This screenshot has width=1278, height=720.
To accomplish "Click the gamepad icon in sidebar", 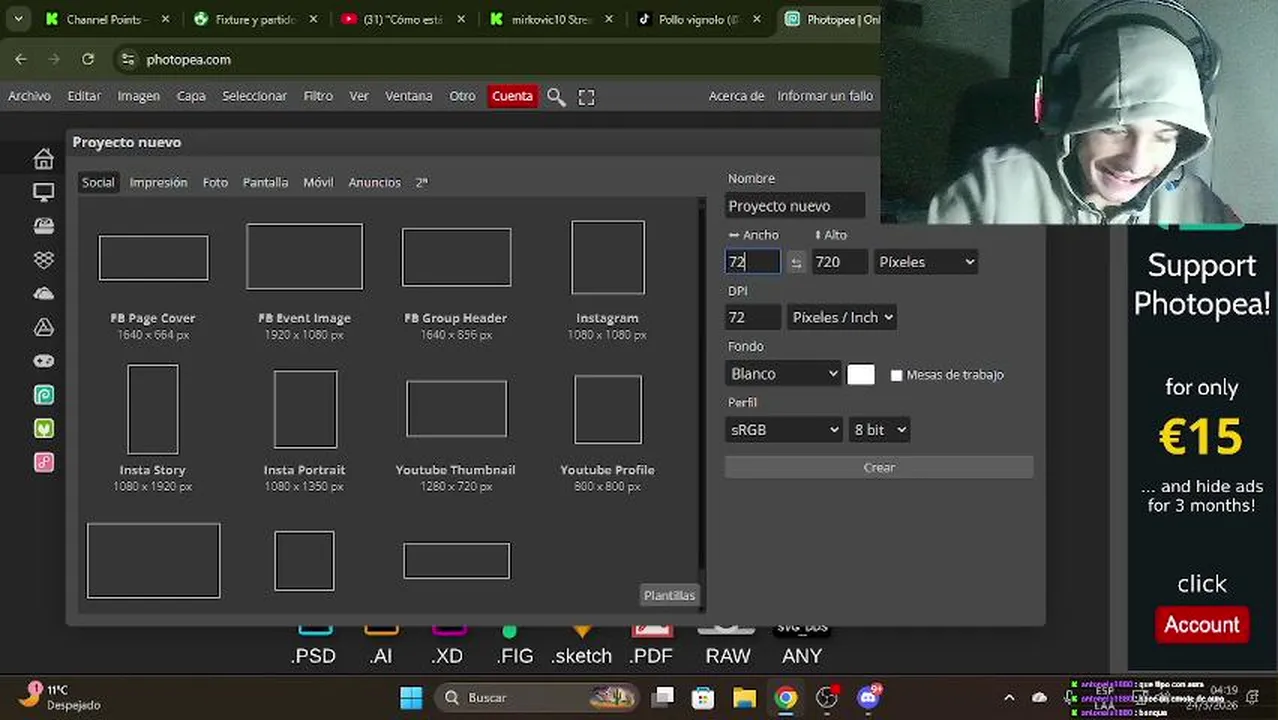I will coord(43,361).
